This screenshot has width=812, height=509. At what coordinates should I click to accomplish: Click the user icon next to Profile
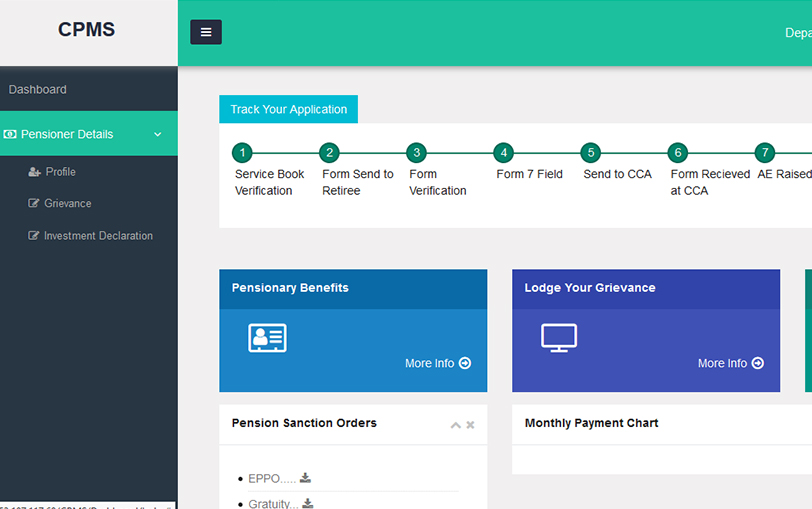[x=34, y=172]
